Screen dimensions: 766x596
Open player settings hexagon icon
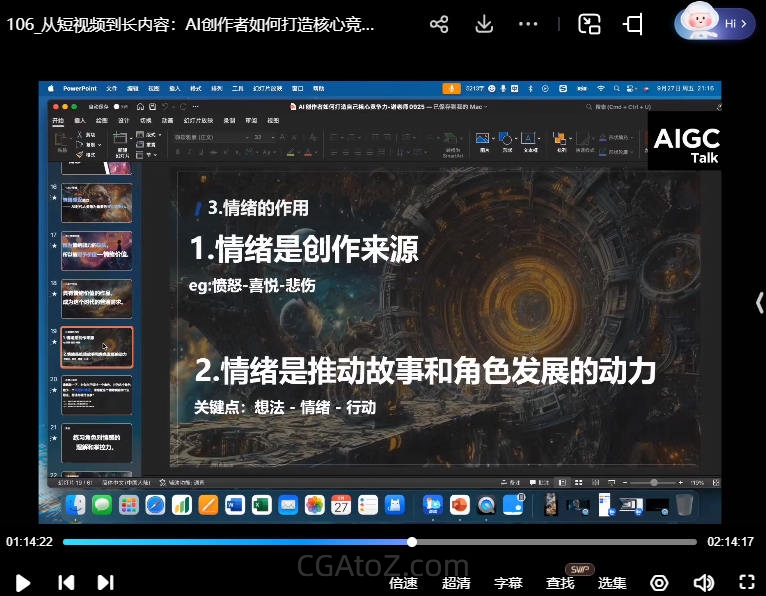(659, 583)
